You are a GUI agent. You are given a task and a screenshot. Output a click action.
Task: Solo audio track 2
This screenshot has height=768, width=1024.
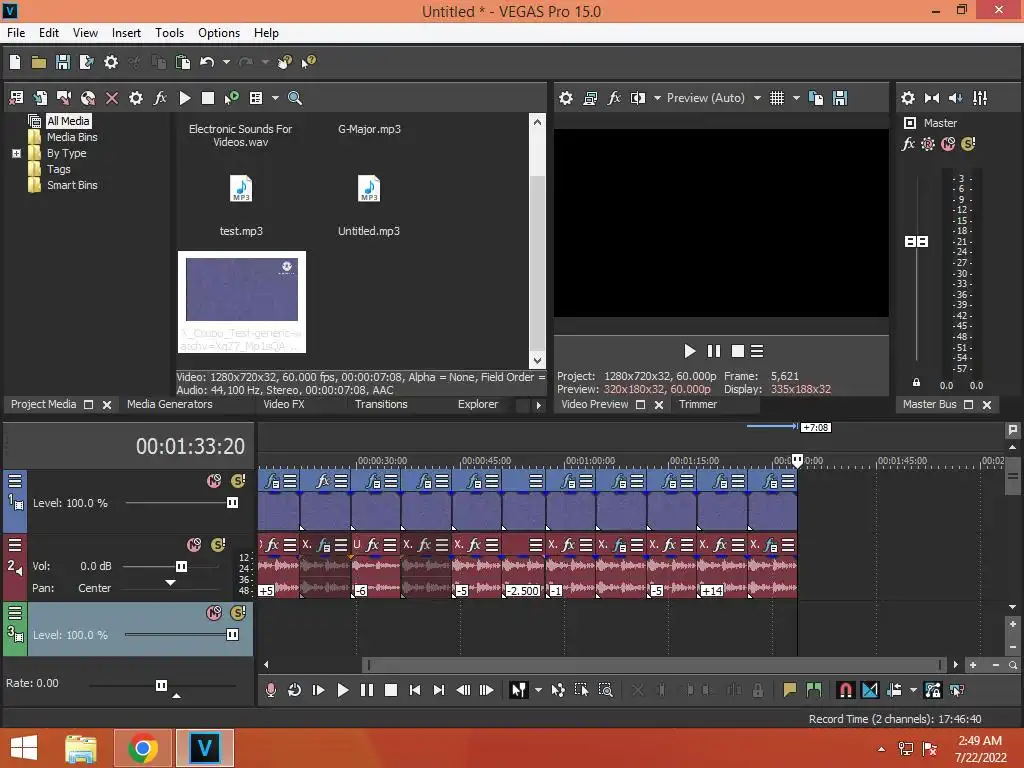pos(218,545)
